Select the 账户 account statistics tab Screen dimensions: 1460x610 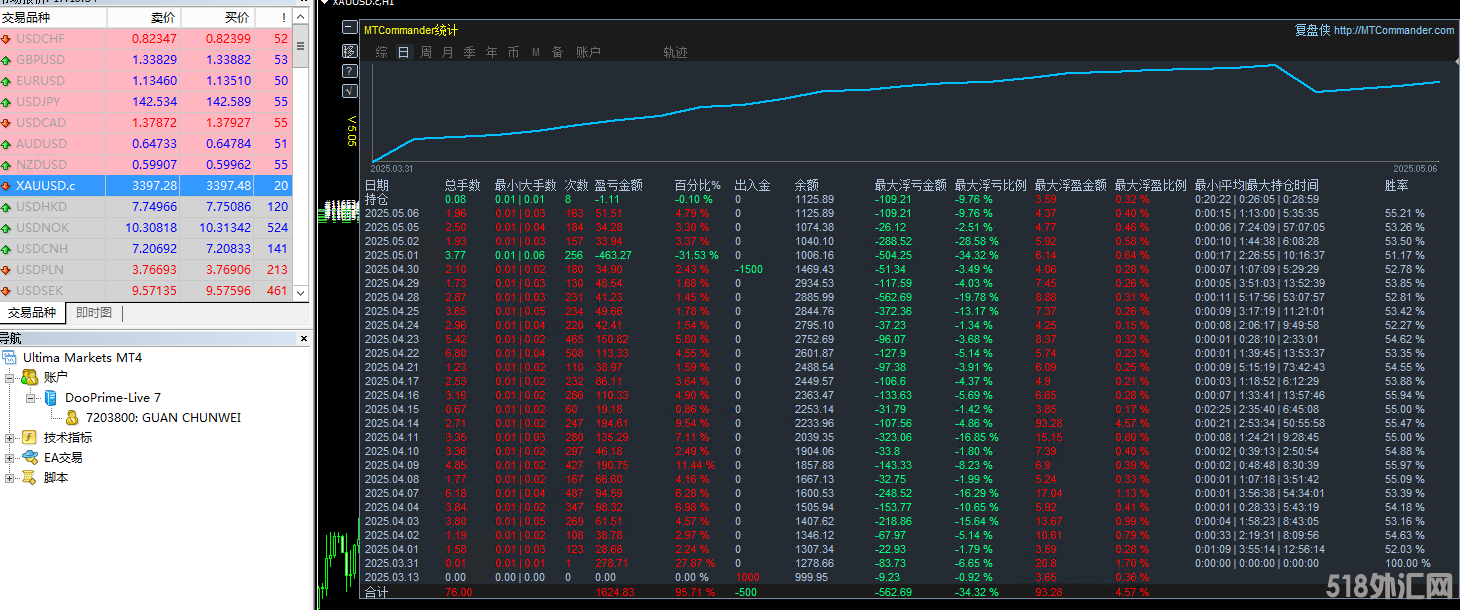(x=589, y=52)
